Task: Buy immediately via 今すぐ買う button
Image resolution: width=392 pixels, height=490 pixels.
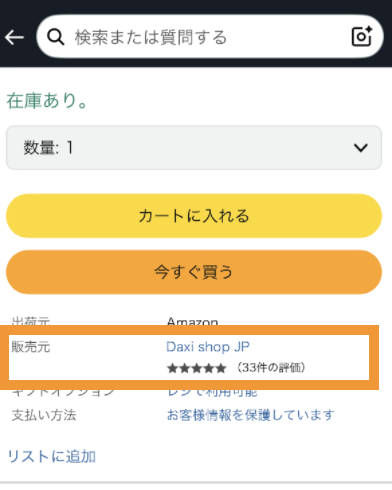Action: tap(194, 272)
